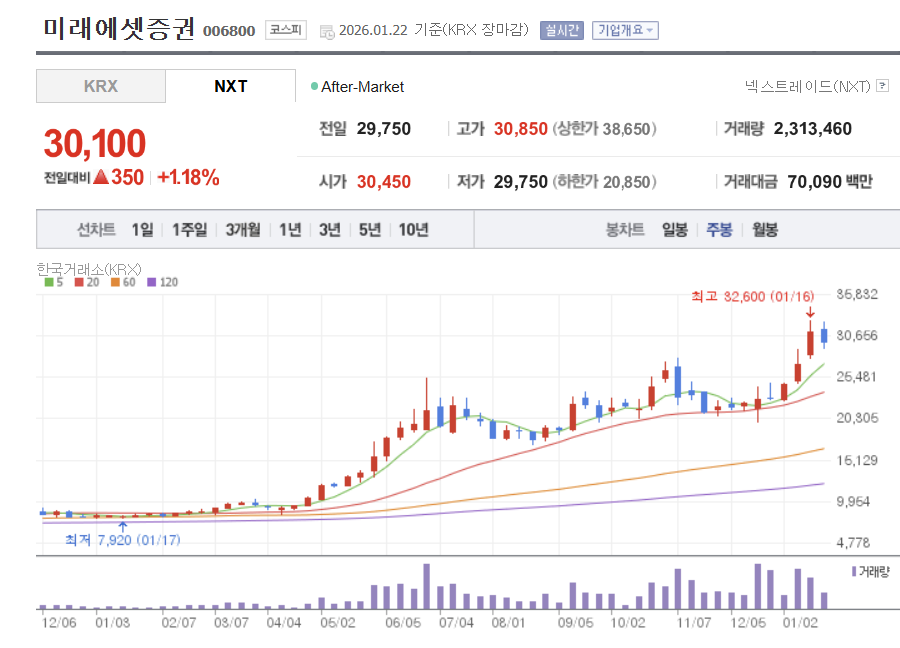Click the opening price 30,450
Screen dimensions: 900x648
(x=384, y=182)
